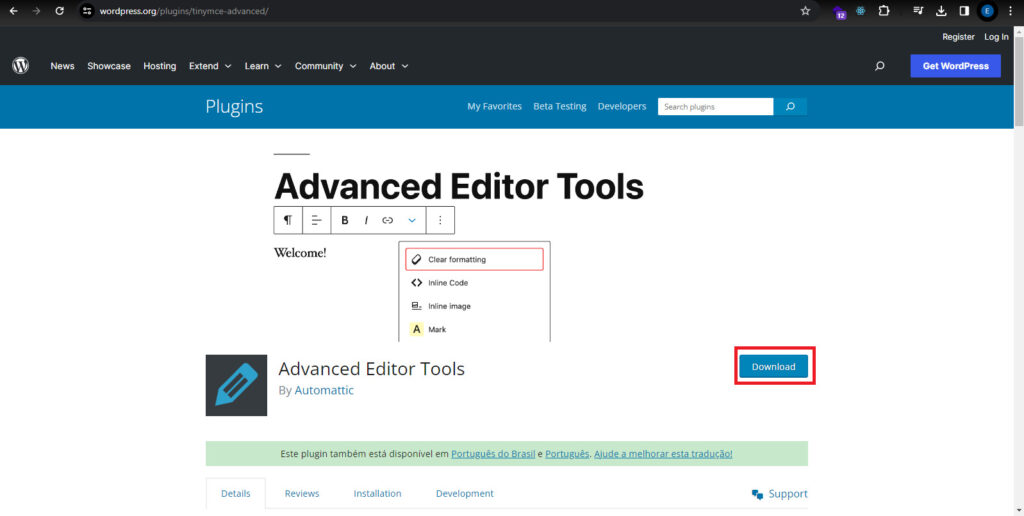Bookmark this page with the star icon
The width and height of the screenshot is (1024, 516).
click(x=805, y=11)
